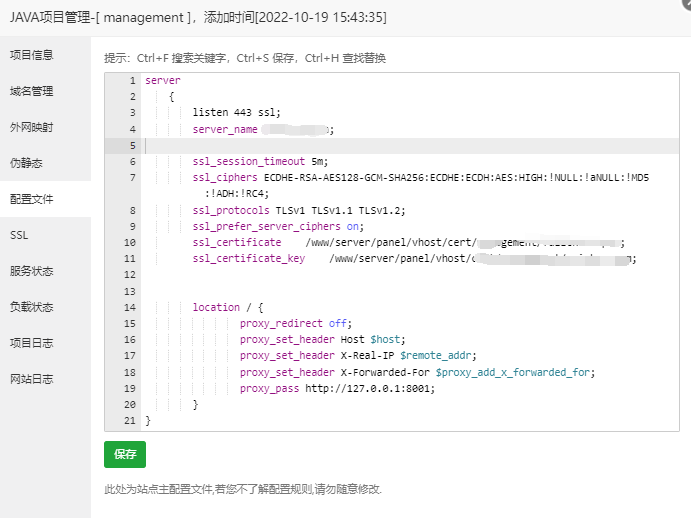
Task: Click the 'proxy_redirect' directive
Action: [281, 324]
